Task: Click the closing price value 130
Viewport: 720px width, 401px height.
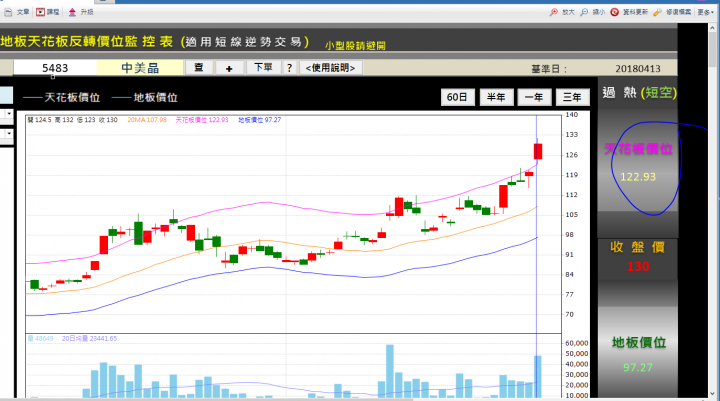Action: 638,266
